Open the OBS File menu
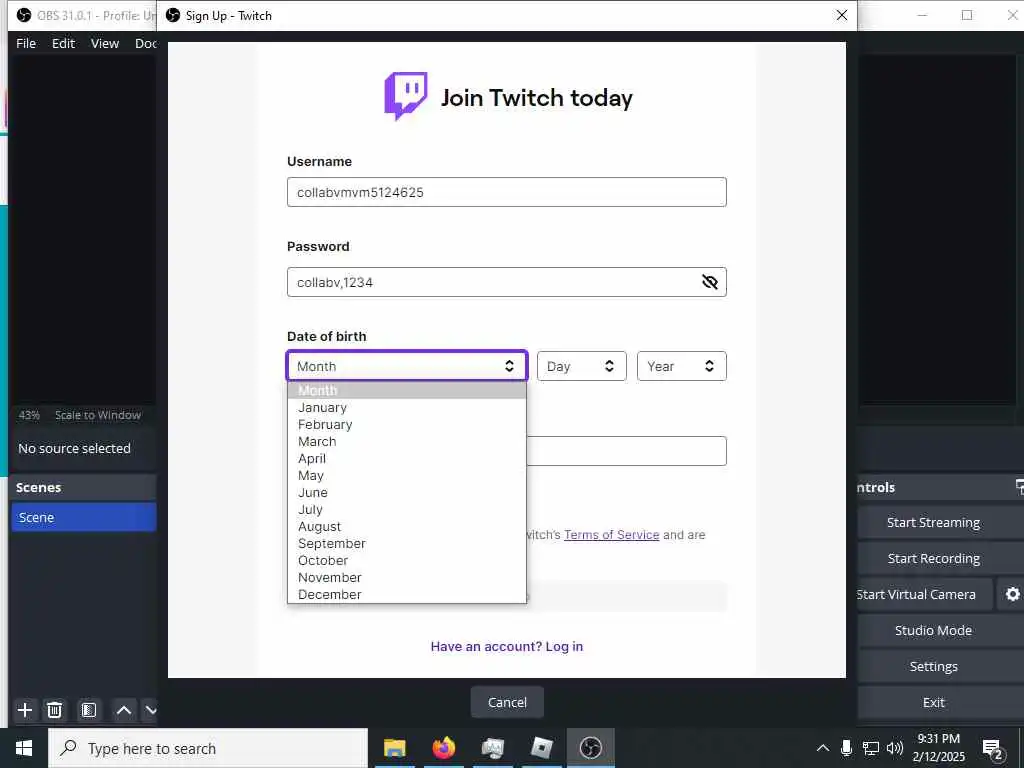Image resolution: width=1024 pixels, height=768 pixels. point(26,43)
